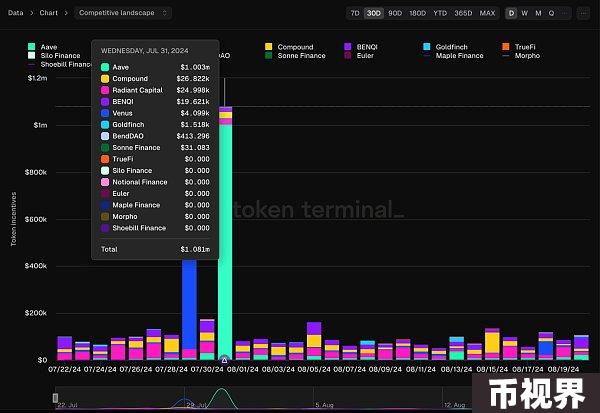Select the 90D time range

(395, 13)
